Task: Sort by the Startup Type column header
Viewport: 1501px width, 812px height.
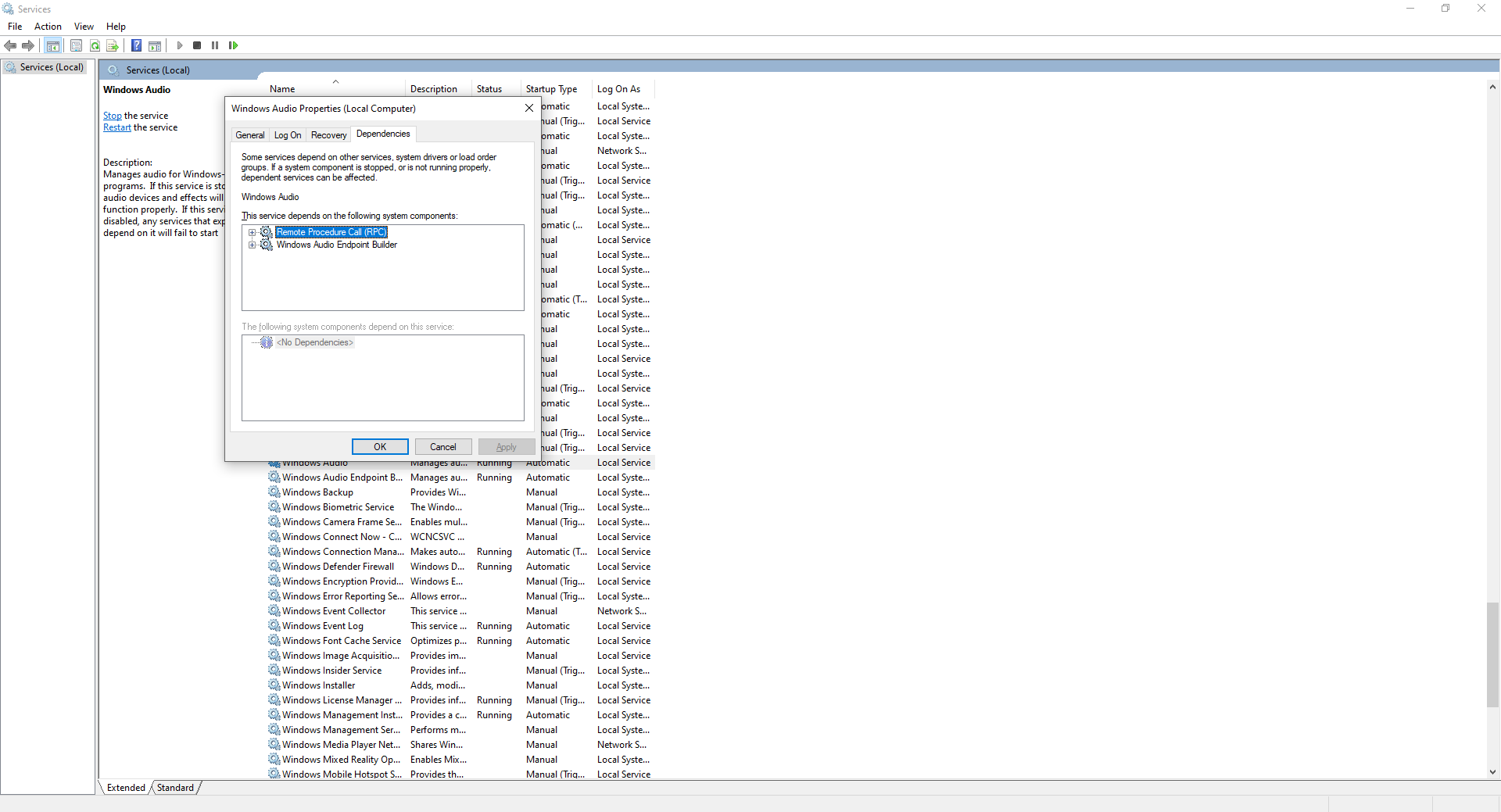Action: point(557,89)
